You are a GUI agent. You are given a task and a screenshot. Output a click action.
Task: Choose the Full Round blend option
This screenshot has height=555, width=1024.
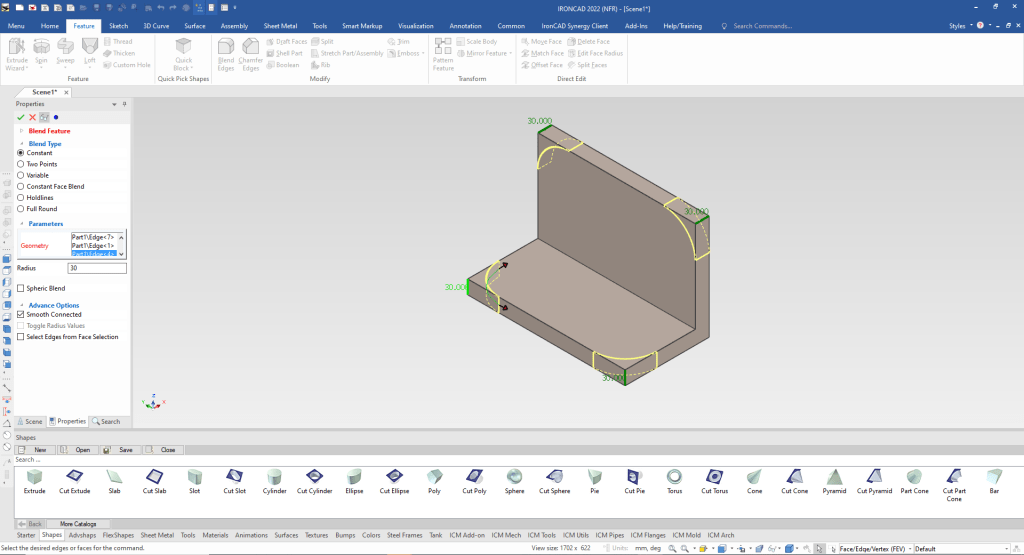point(21,209)
